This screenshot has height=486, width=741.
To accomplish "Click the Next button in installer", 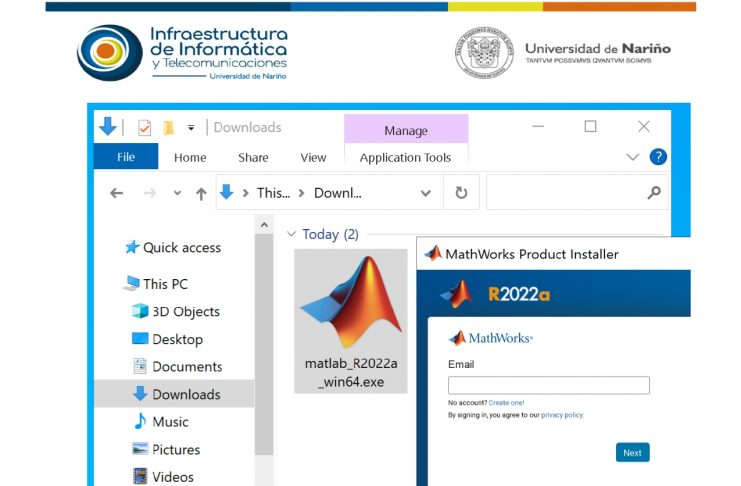I will pos(632,452).
